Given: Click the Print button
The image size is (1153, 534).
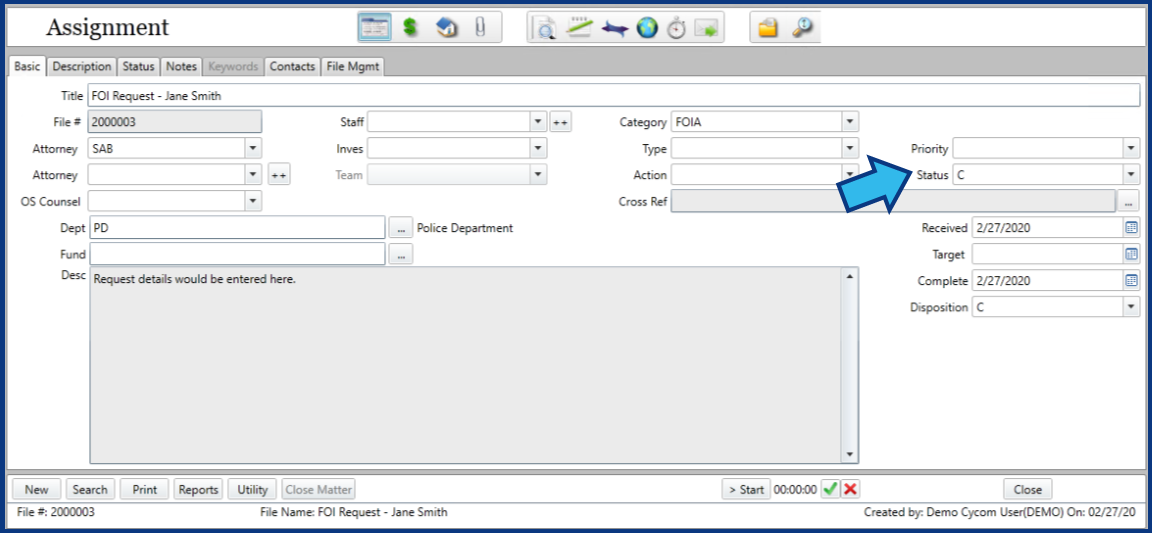Looking at the screenshot, I should (145, 489).
